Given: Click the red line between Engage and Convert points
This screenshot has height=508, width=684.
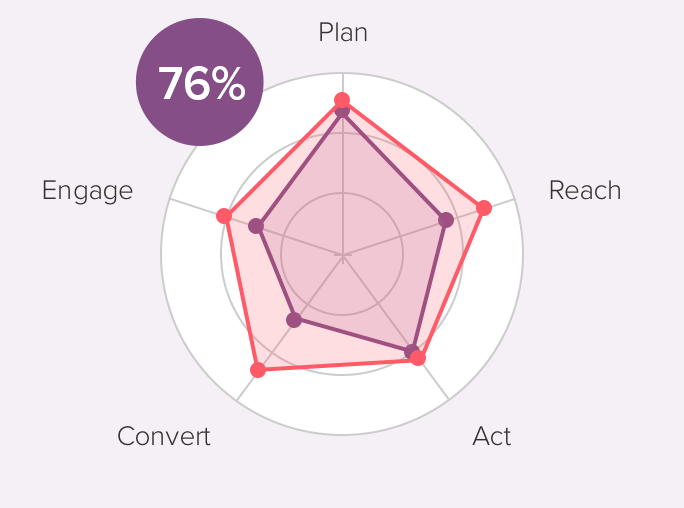Looking at the screenshot, I should [x=241, y=293].
